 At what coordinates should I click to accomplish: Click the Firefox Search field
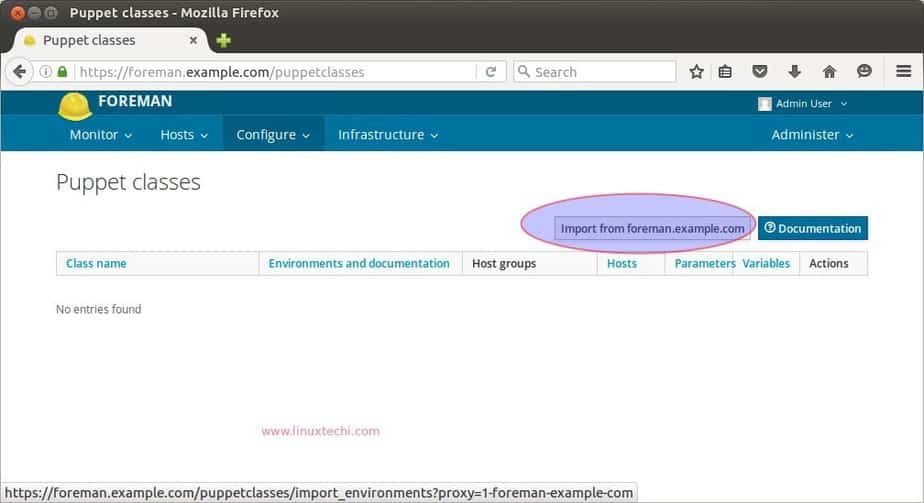(595, 72)
